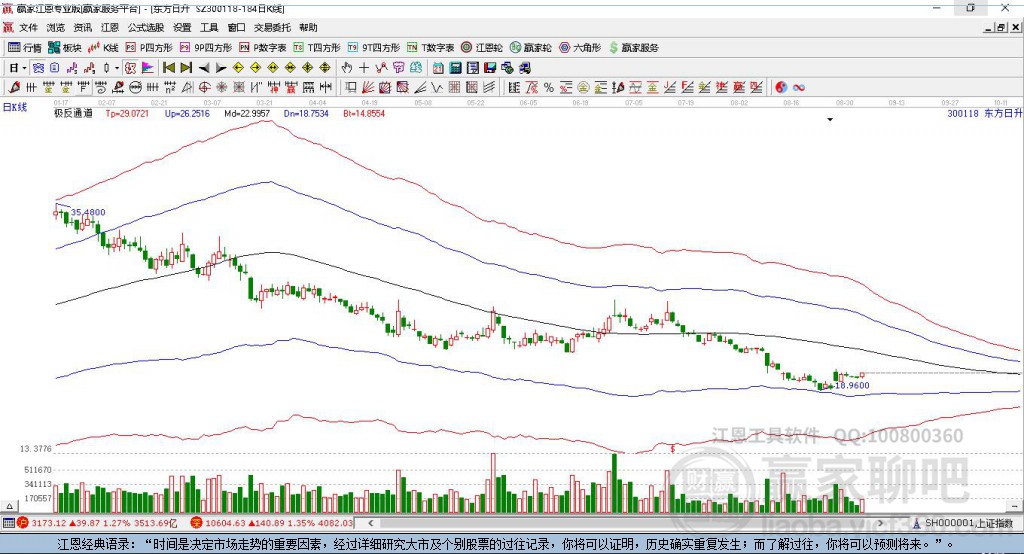Click the up-arrow button left of volume panel

(x=9, y=506)
